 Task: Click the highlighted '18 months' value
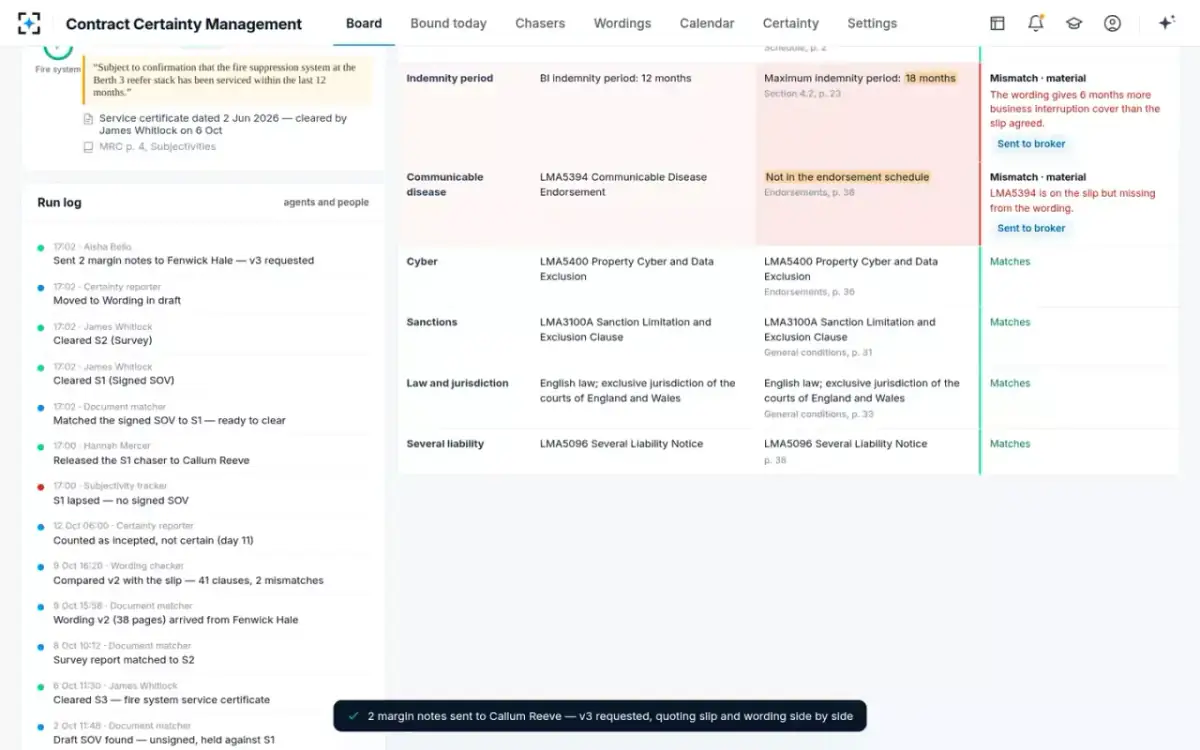[930, 78]
